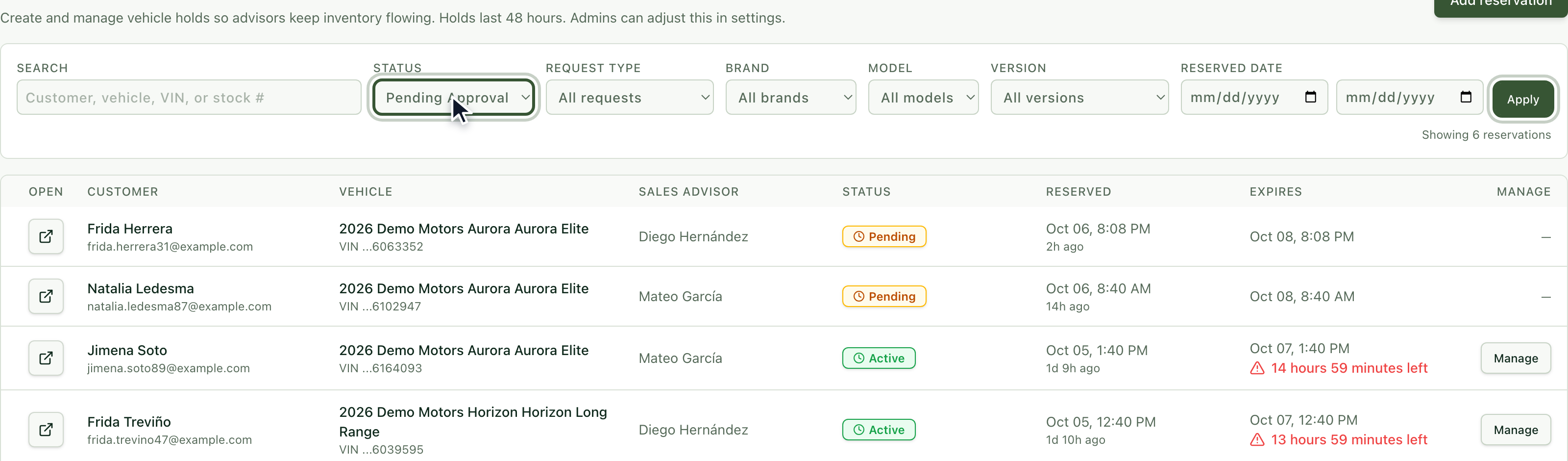Open Frida Herrera's reservation via open icon

pos(46,236)
